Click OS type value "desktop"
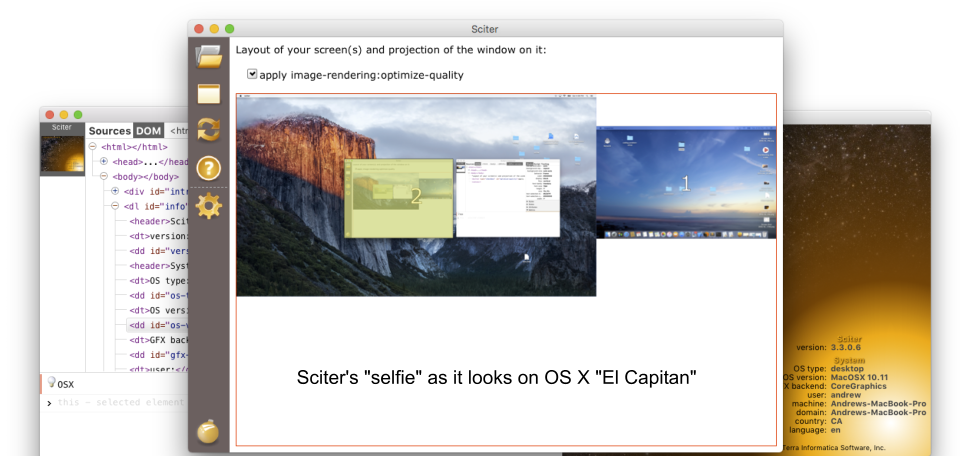The height and width of the screenshot is (456, 966). click(x=848, y=368)
